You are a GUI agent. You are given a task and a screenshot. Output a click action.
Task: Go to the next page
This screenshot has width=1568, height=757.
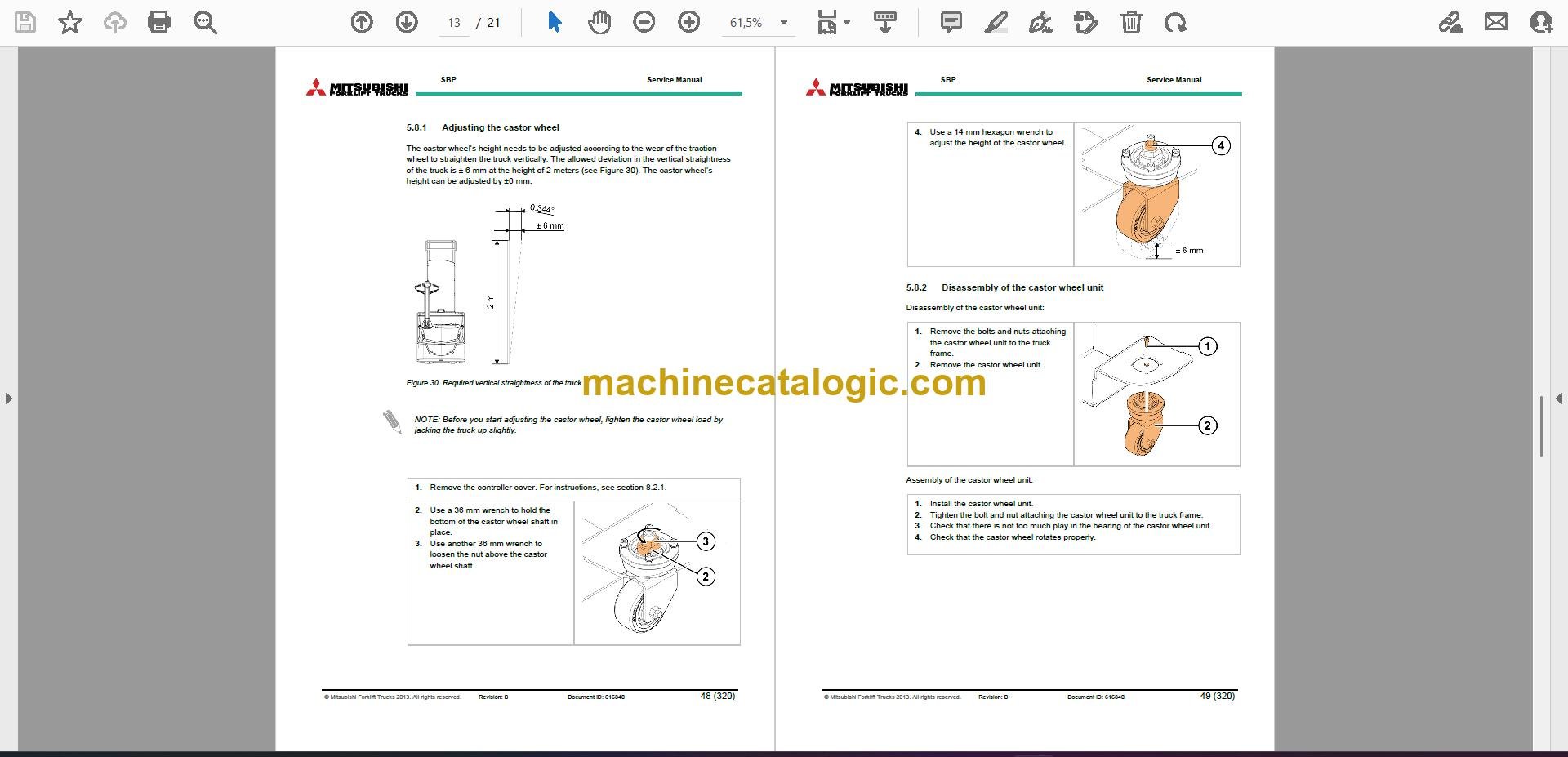pos(407,22)
